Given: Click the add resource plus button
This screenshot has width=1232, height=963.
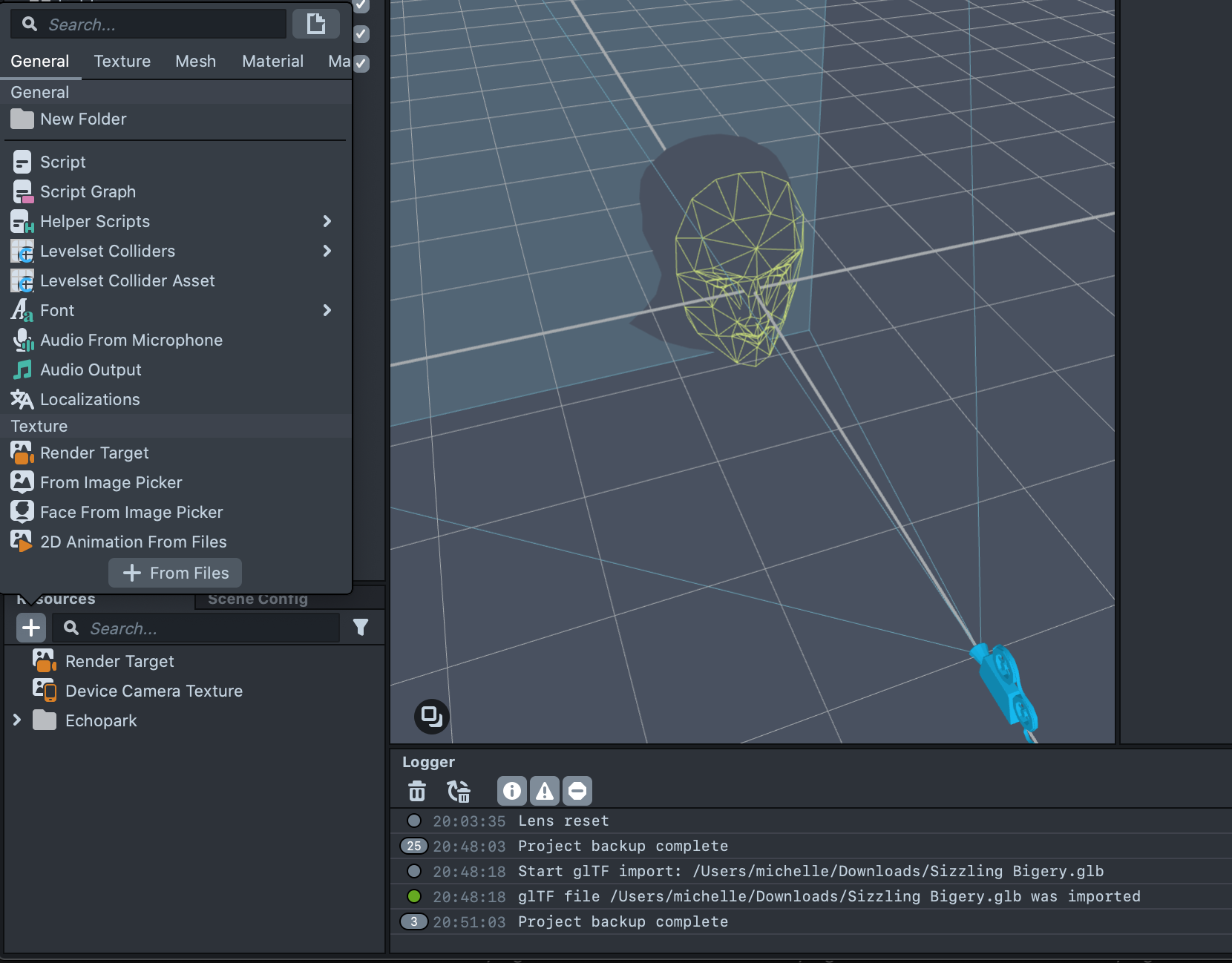Looking at the screenshot, I should [x=31, y=628].
